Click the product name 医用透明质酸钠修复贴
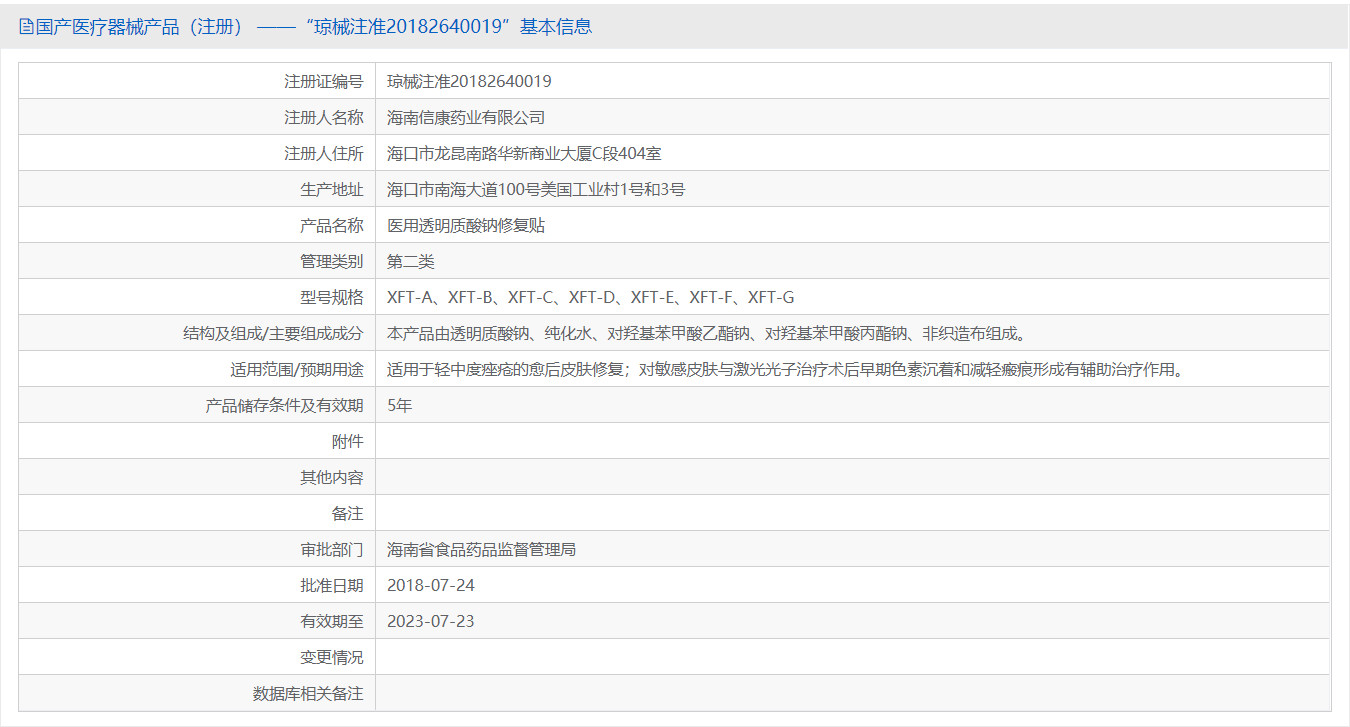This screenshot has height=727, width=1350. coord(466,225)
